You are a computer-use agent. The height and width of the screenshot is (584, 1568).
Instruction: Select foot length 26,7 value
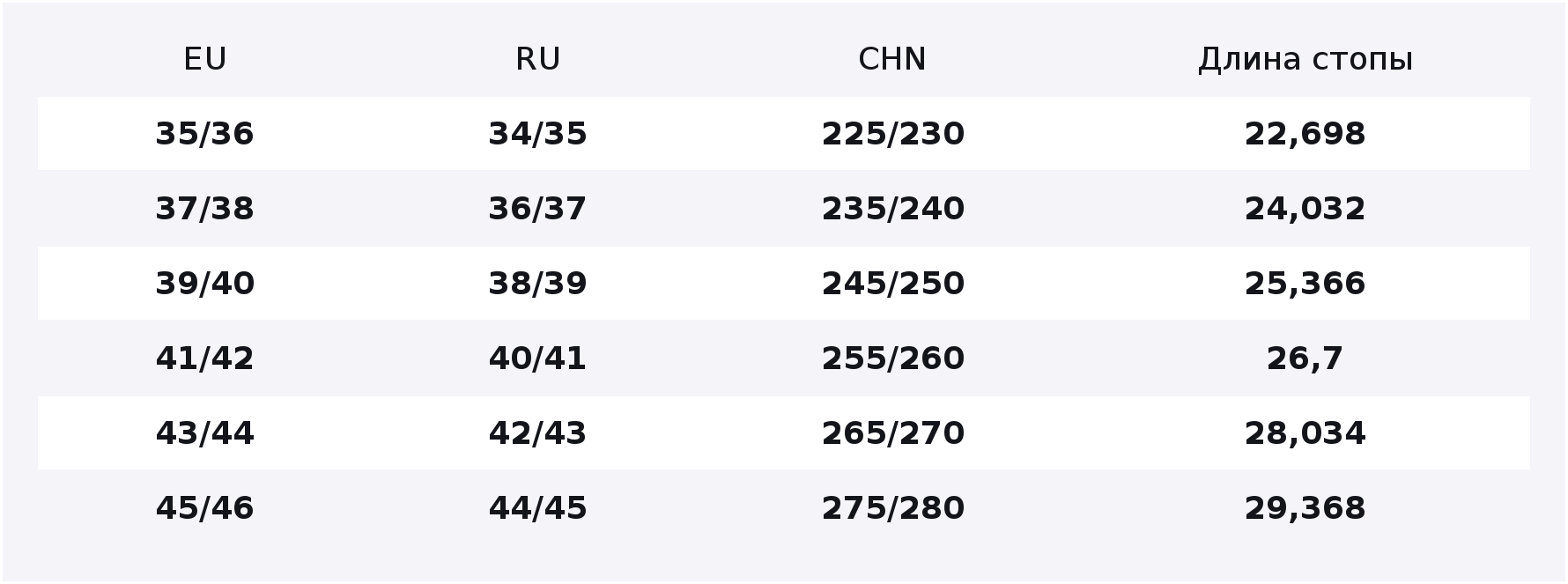pyautogui.click(x=1305, y=359)
